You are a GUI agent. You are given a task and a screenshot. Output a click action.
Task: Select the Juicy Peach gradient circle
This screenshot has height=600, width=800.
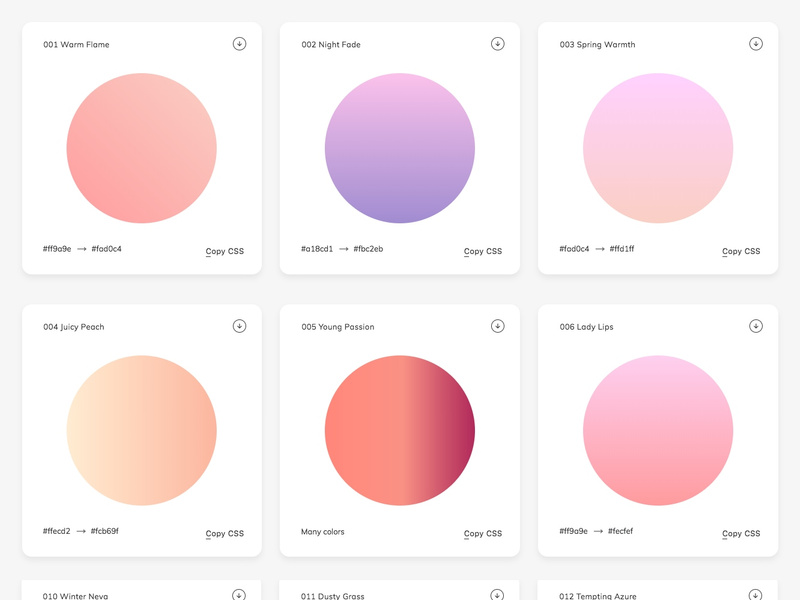(142, 430)
